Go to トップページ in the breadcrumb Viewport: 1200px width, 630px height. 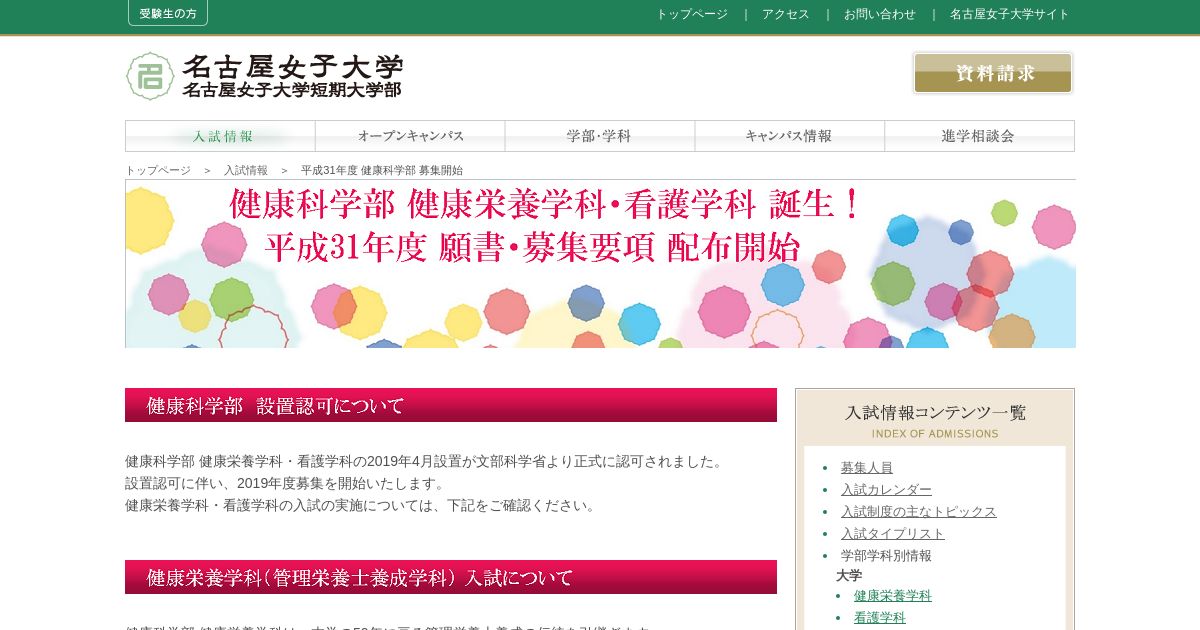click(x=158, y=170)
